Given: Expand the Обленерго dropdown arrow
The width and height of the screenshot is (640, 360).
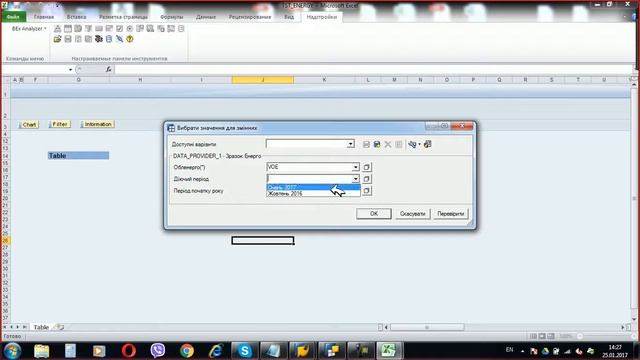Looking at the screenshot, I should pyautogui.click(x=356, y=167).
